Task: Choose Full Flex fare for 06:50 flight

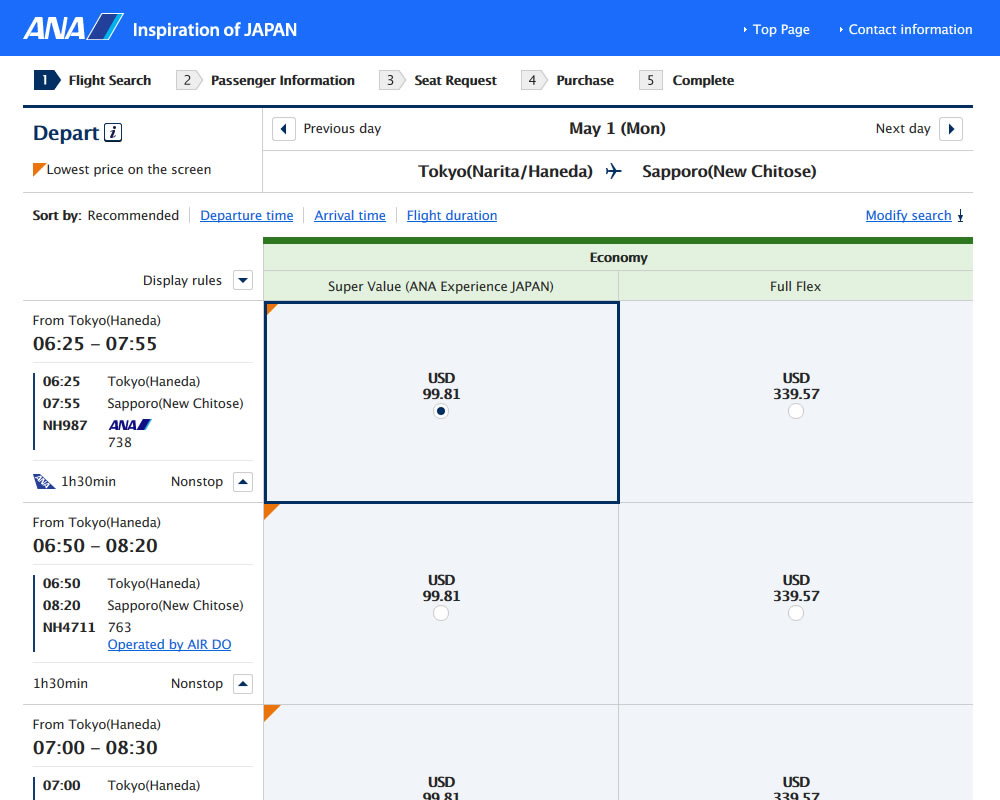Action: coord(795,613)
